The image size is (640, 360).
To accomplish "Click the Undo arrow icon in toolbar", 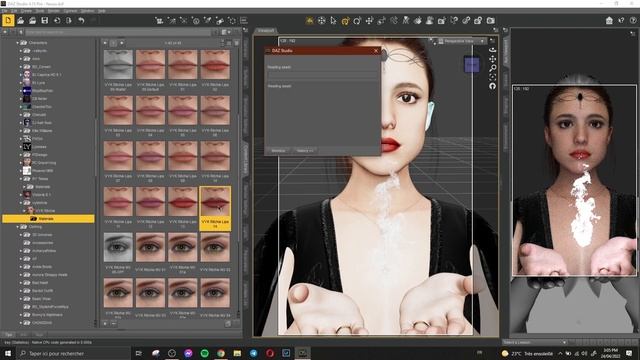I will (x=81, y=20).
